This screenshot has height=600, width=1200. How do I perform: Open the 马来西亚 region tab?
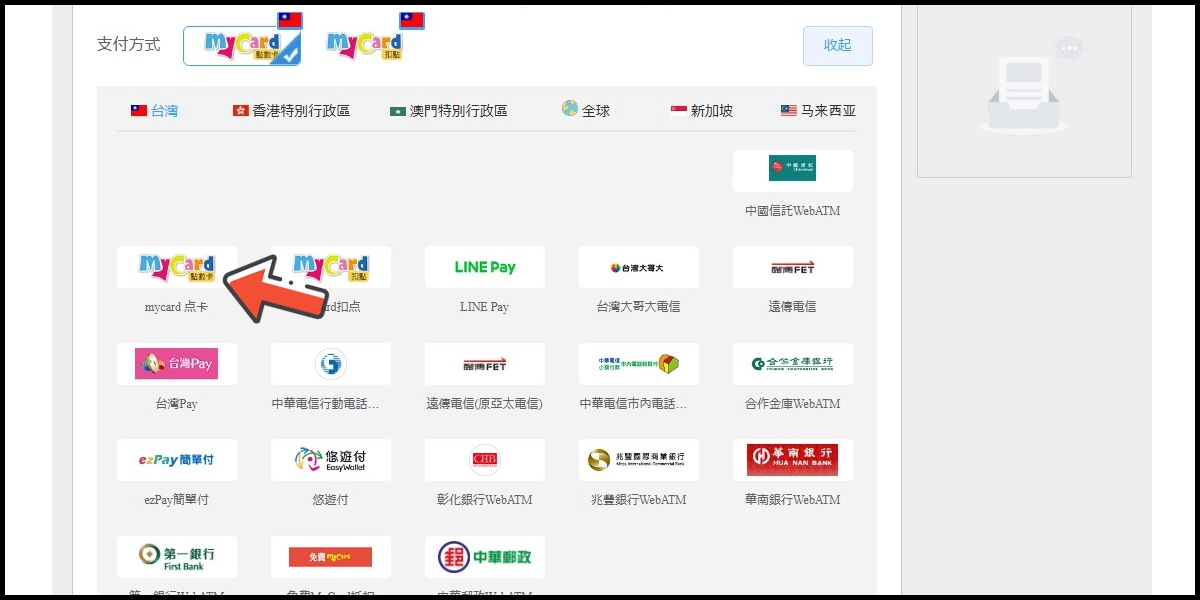[x=819, y=111]
